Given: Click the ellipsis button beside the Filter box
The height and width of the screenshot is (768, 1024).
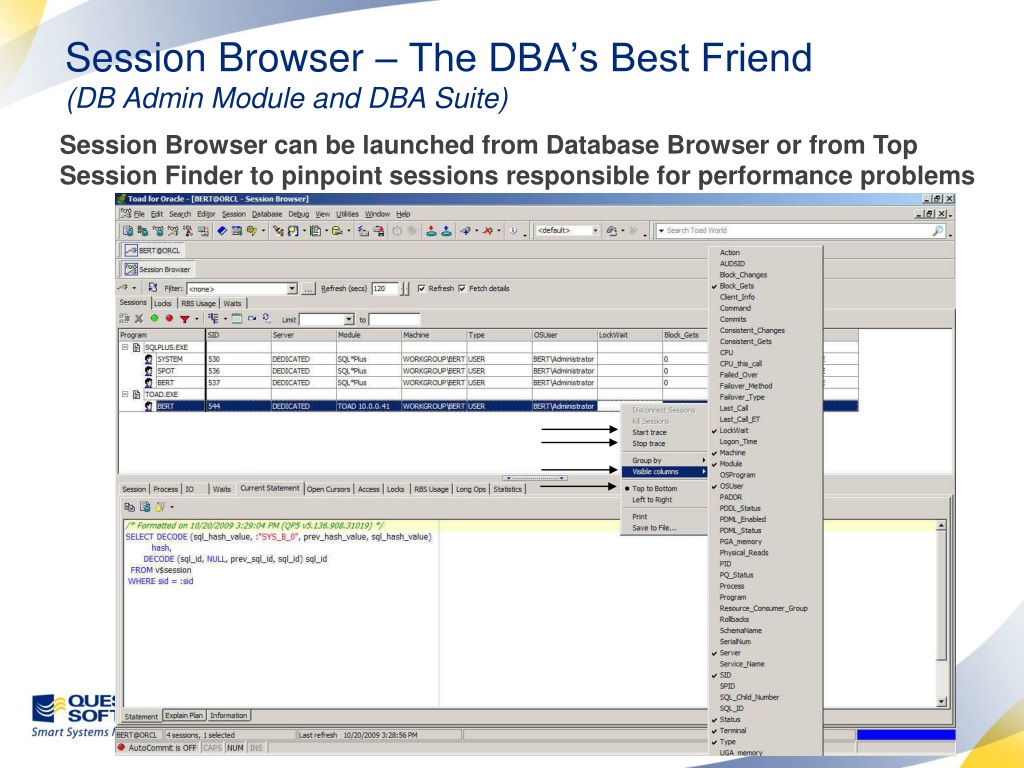Looking at the screenshot, I should (x=308, y=289).
